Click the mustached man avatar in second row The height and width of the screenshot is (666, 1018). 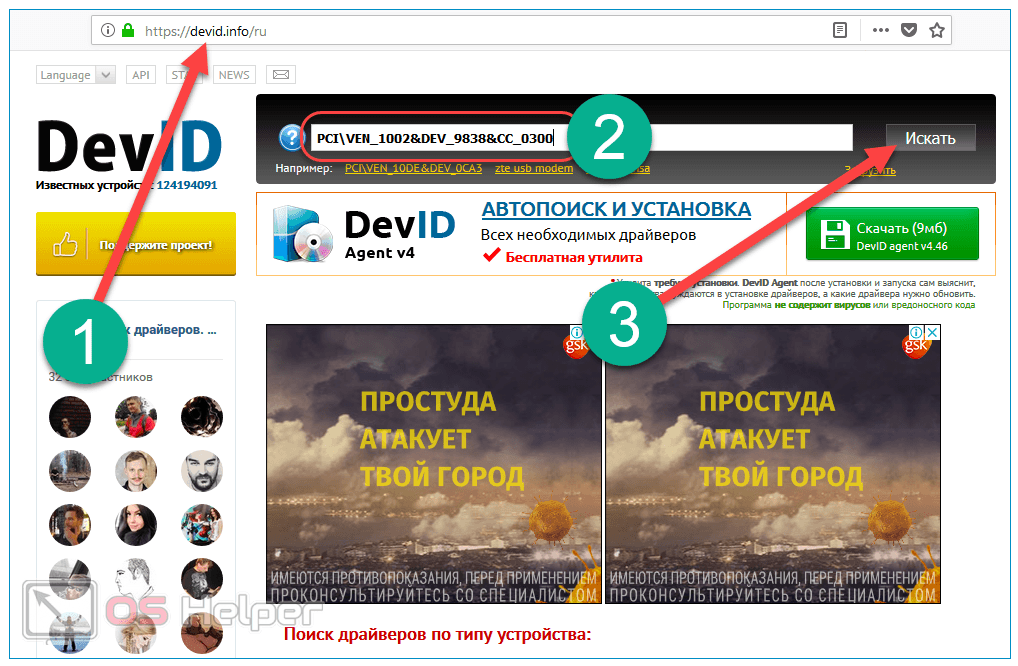point(136,471)
